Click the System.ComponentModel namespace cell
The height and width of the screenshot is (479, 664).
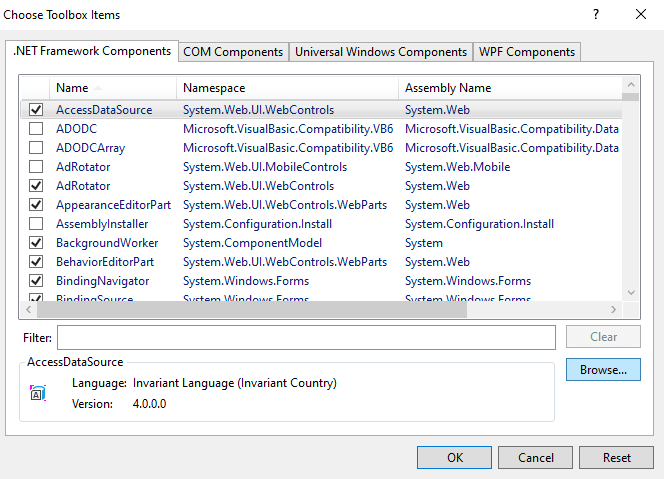252,243
